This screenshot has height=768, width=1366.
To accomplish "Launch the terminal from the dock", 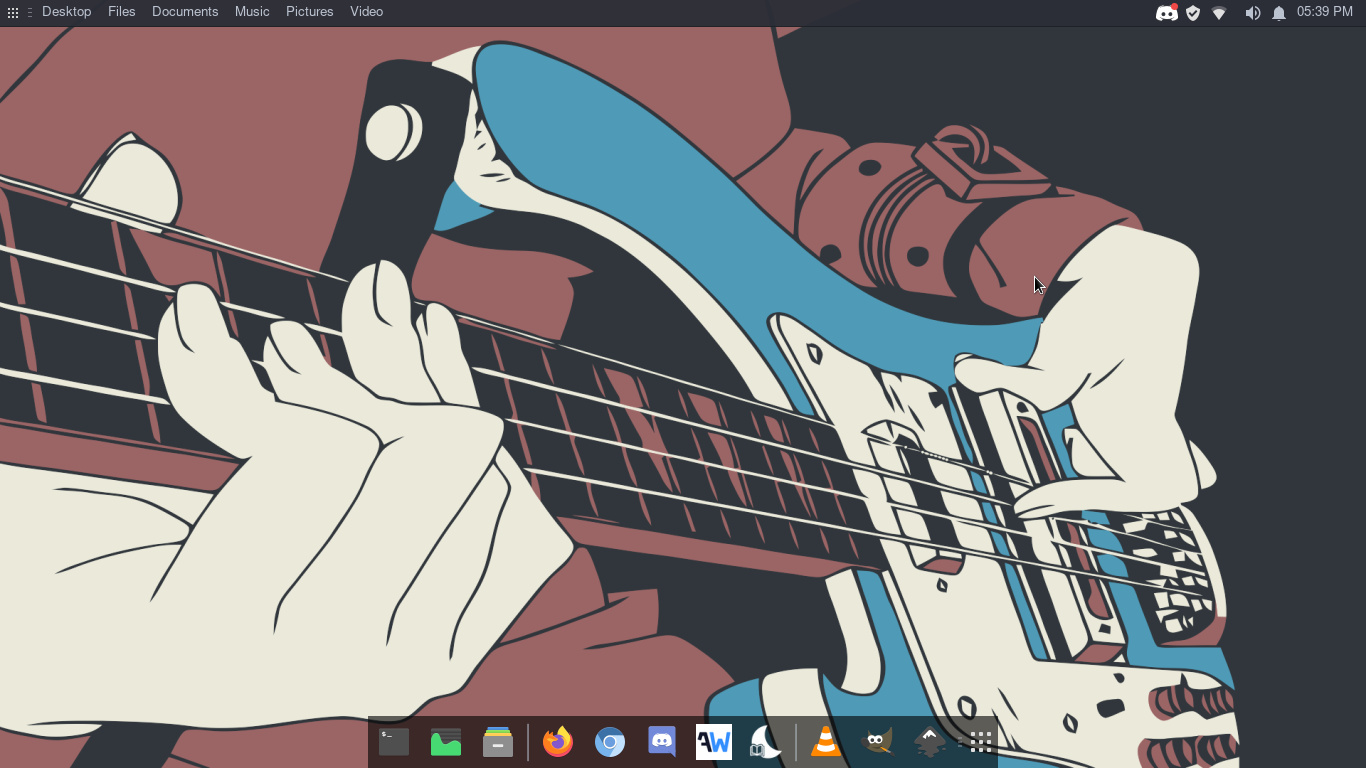I will [394, 742].
